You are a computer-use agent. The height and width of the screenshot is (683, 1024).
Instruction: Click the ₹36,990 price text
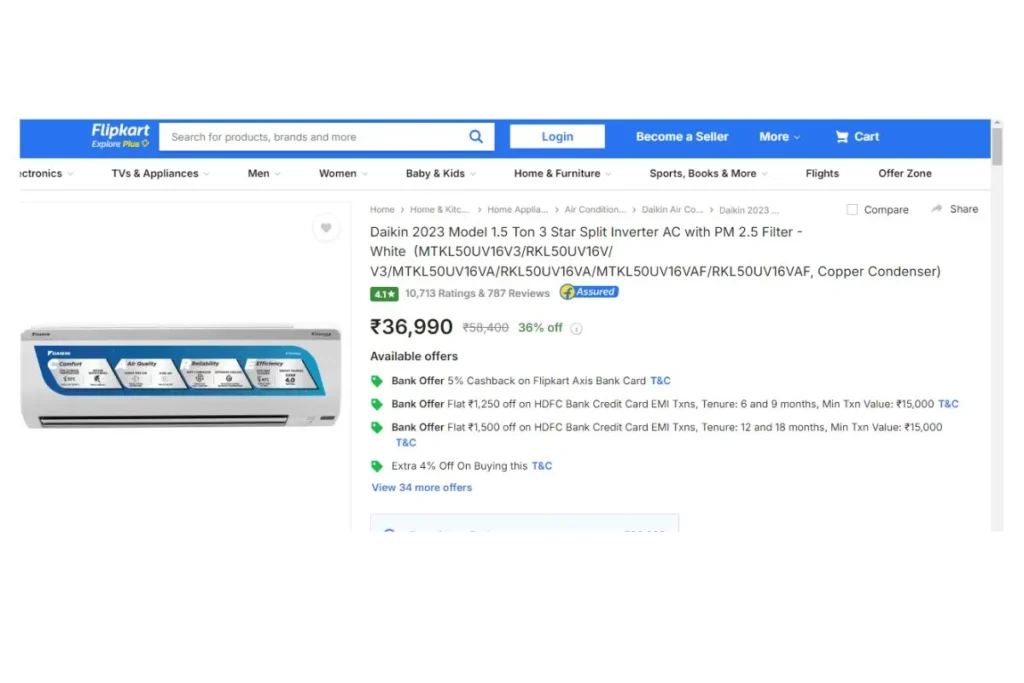(411, 326)
